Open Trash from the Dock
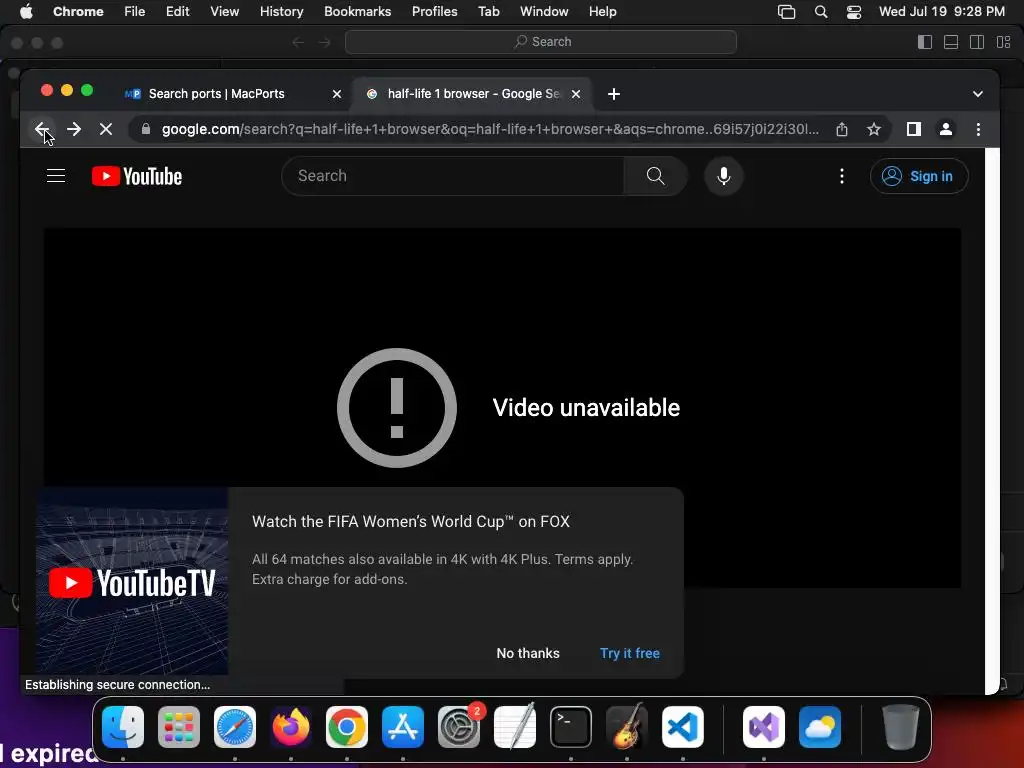 (901, 727)
